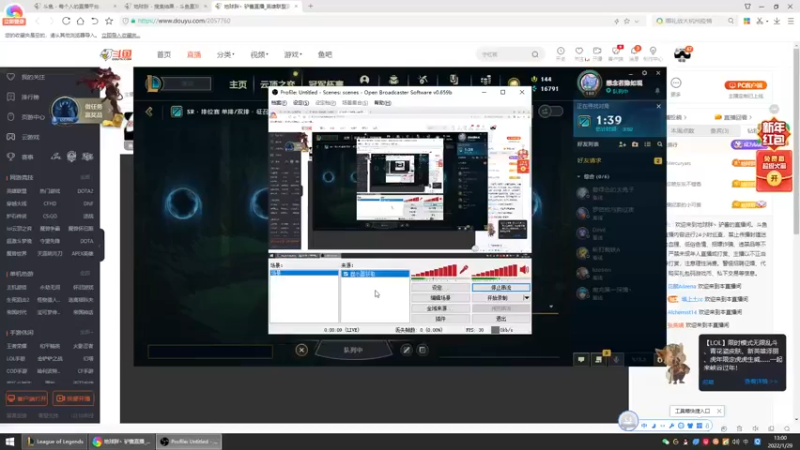Open scissors tool dropdown arrow
The height and width of the screenshot is (450, 800).
click(x=767, y=21)
